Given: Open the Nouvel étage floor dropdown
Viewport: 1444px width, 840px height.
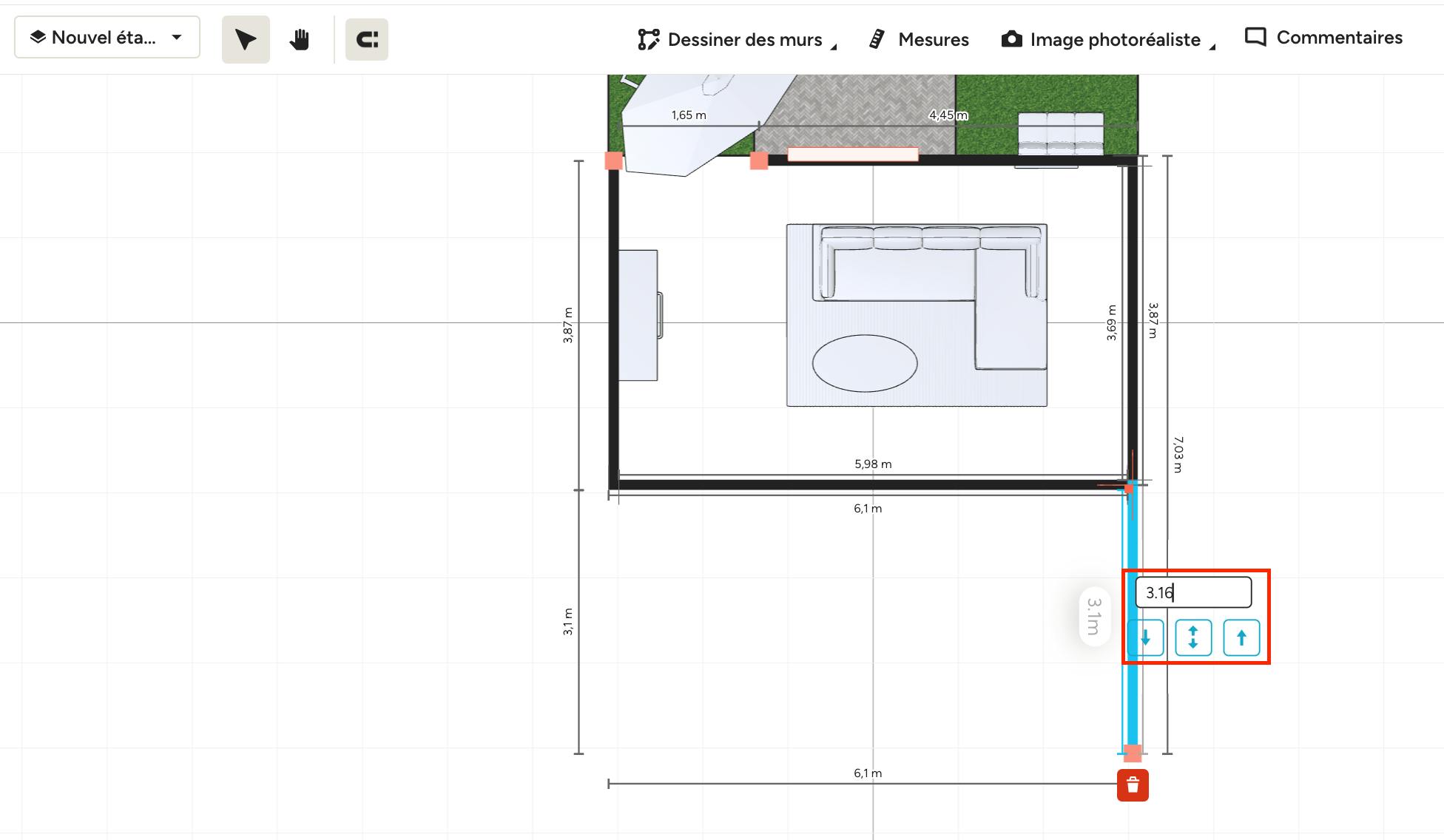Looking at the screenshot, I should (107, 37).
